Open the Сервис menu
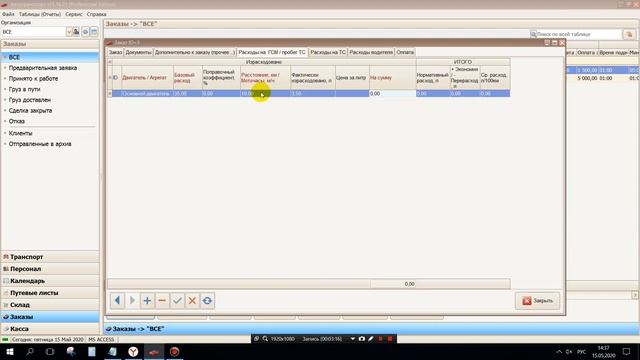This screenshot has width=640, height=360. (73, 14)
